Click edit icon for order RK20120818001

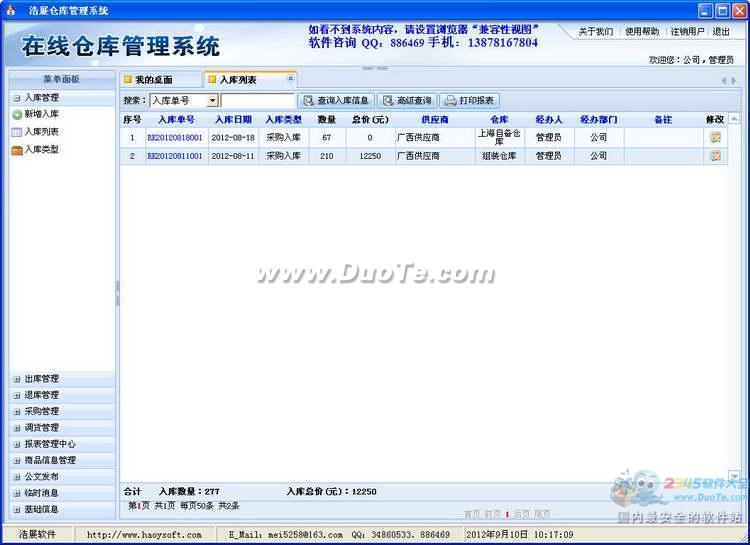(x=715, y=138)
